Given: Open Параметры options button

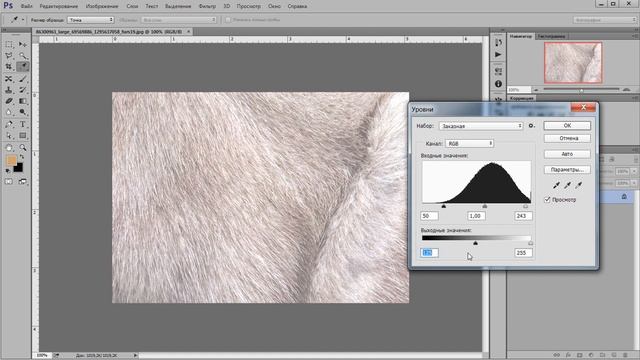Looking at the screenshot, I should pos(567,169).
